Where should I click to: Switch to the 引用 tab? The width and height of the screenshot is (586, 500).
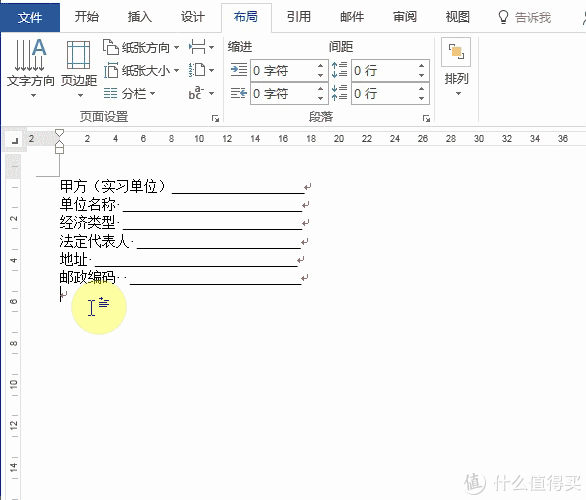[299, 17]
